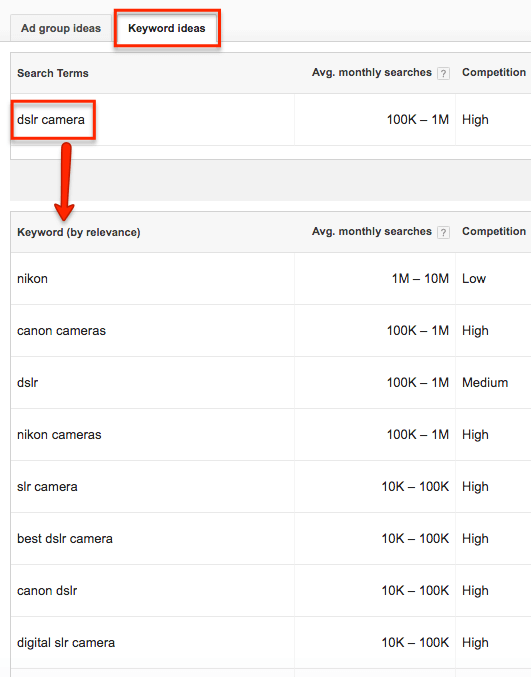Image resolution: width=531 pixels, height=677 pixels.
Task: Select the canon cameras keyword
Action: (x=61, y=331)
